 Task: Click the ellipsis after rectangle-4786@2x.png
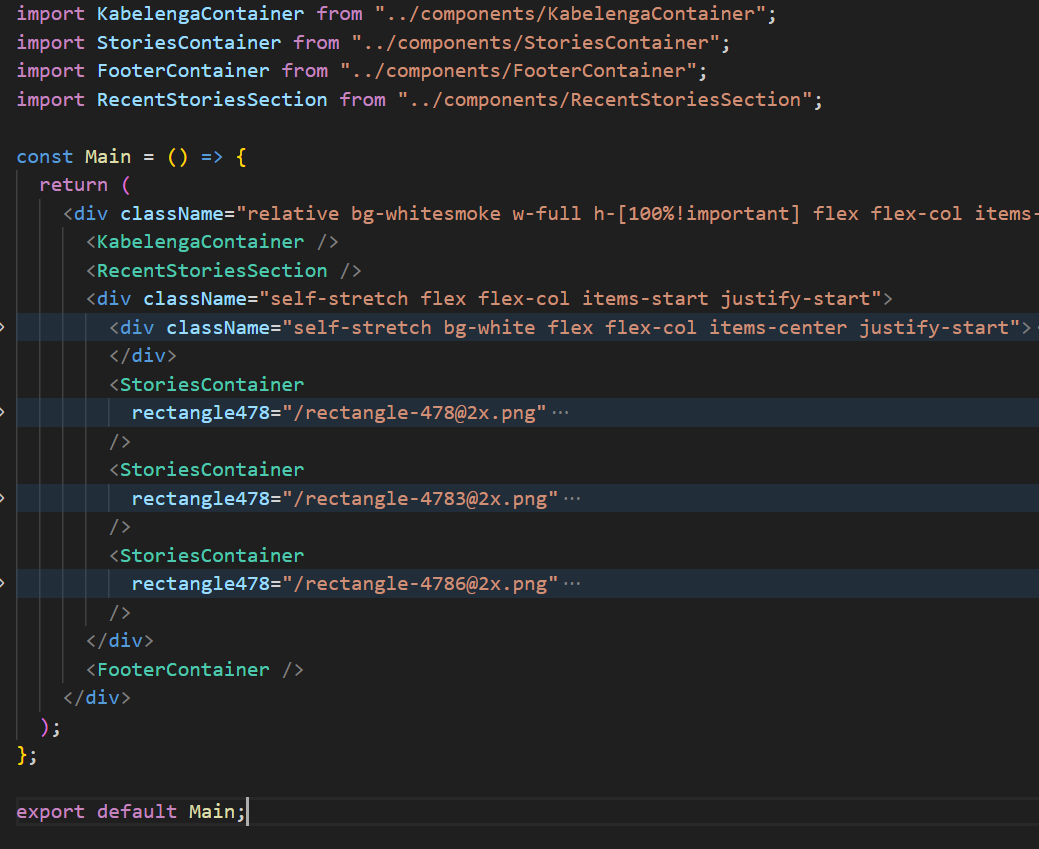point(570,583)
